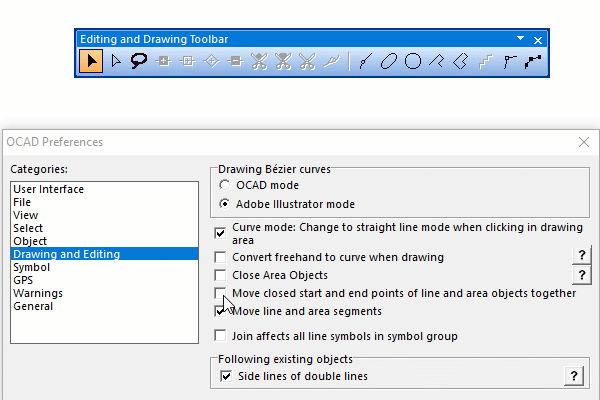Image resolution: width=600 pixels, height=400 pixels.
Task: Uncheck Side lines of double lines
Action: pos(226,376)
